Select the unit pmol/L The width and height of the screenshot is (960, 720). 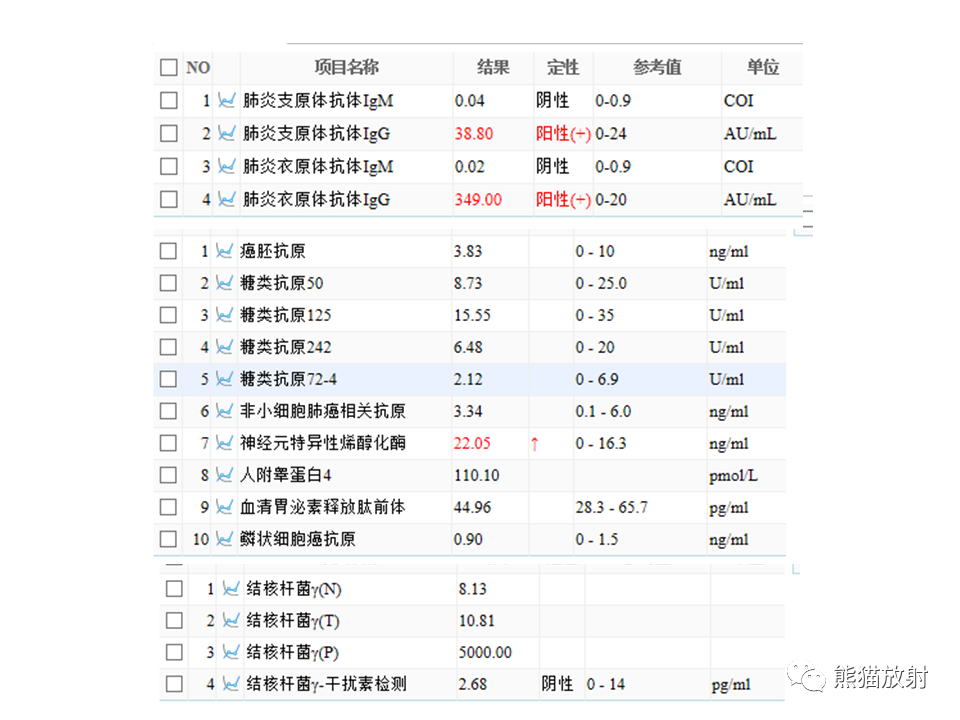(733, 476)
